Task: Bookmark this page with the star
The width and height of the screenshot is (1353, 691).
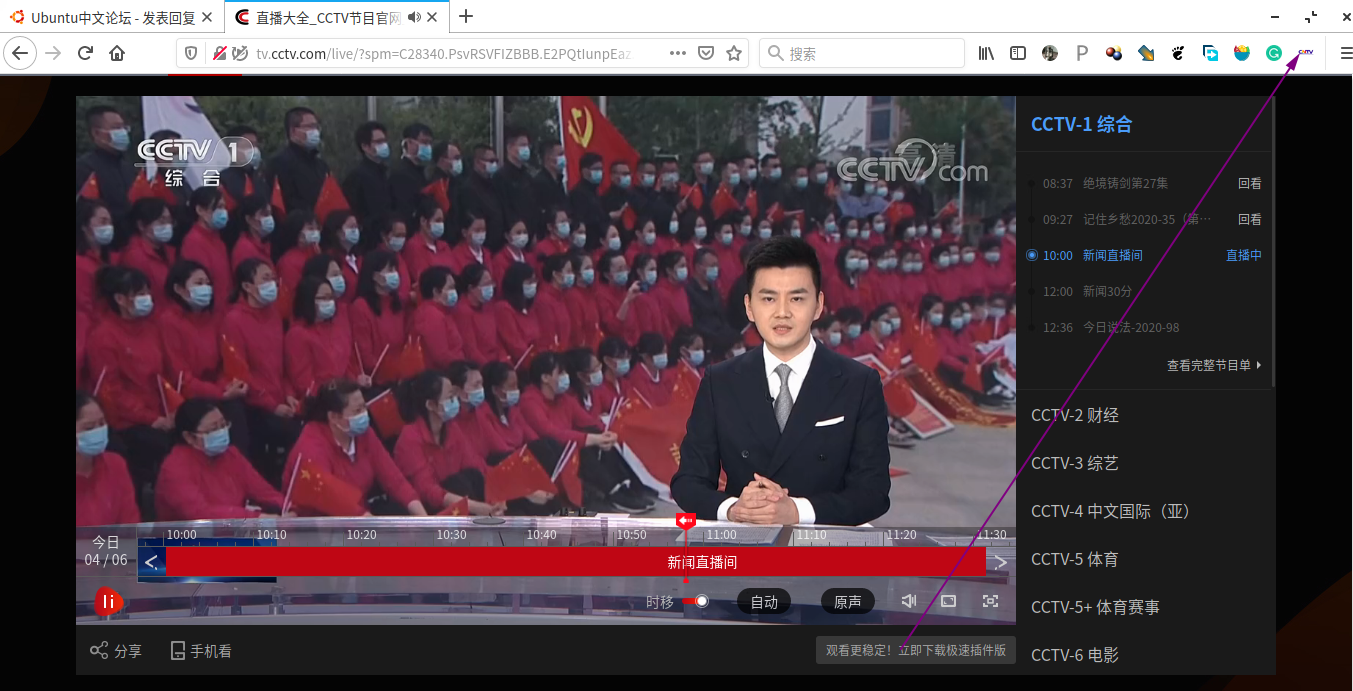Action: (x=734, y=53)
